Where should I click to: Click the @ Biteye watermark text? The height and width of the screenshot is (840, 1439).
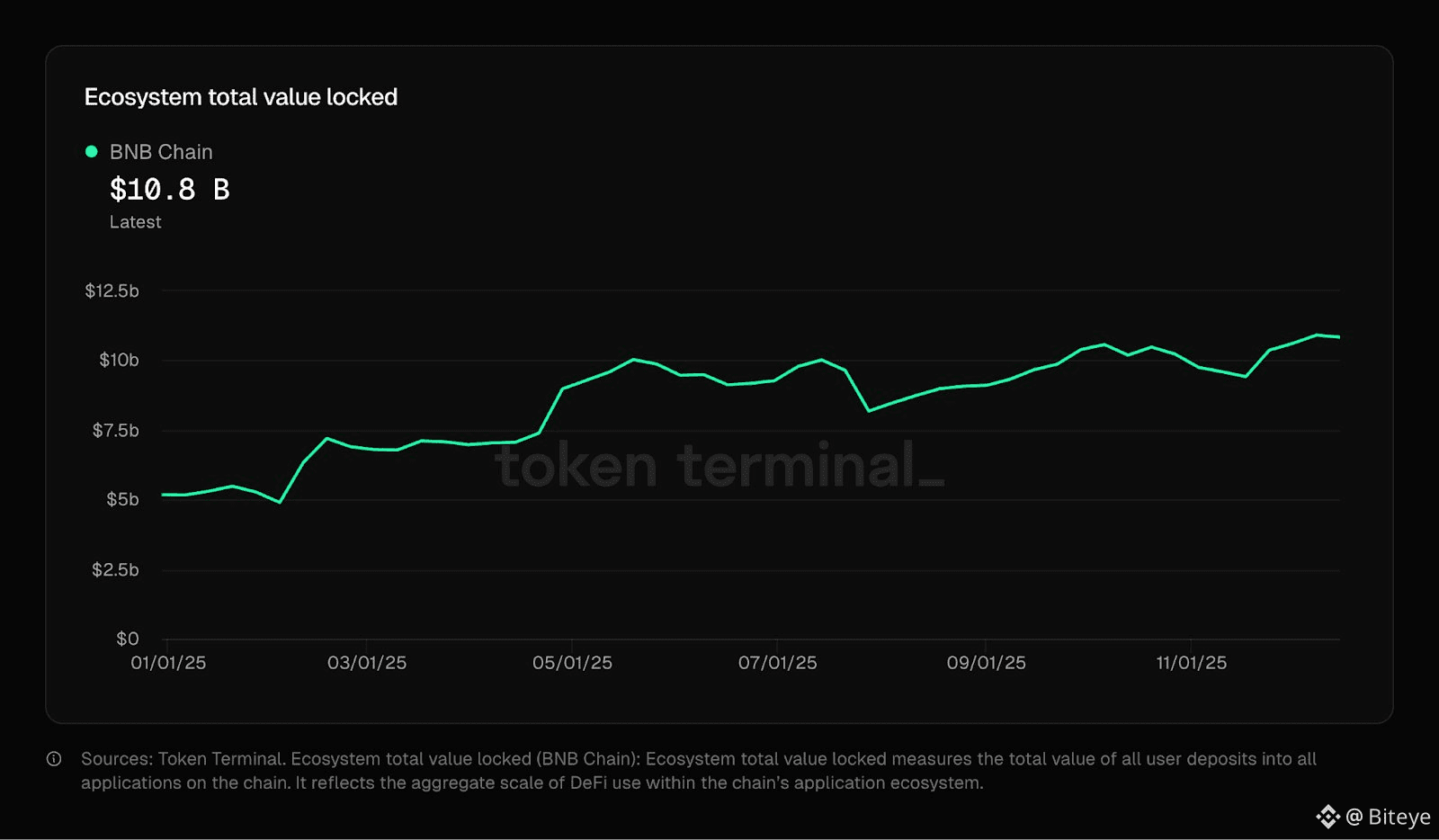[x=1388, y=817]
